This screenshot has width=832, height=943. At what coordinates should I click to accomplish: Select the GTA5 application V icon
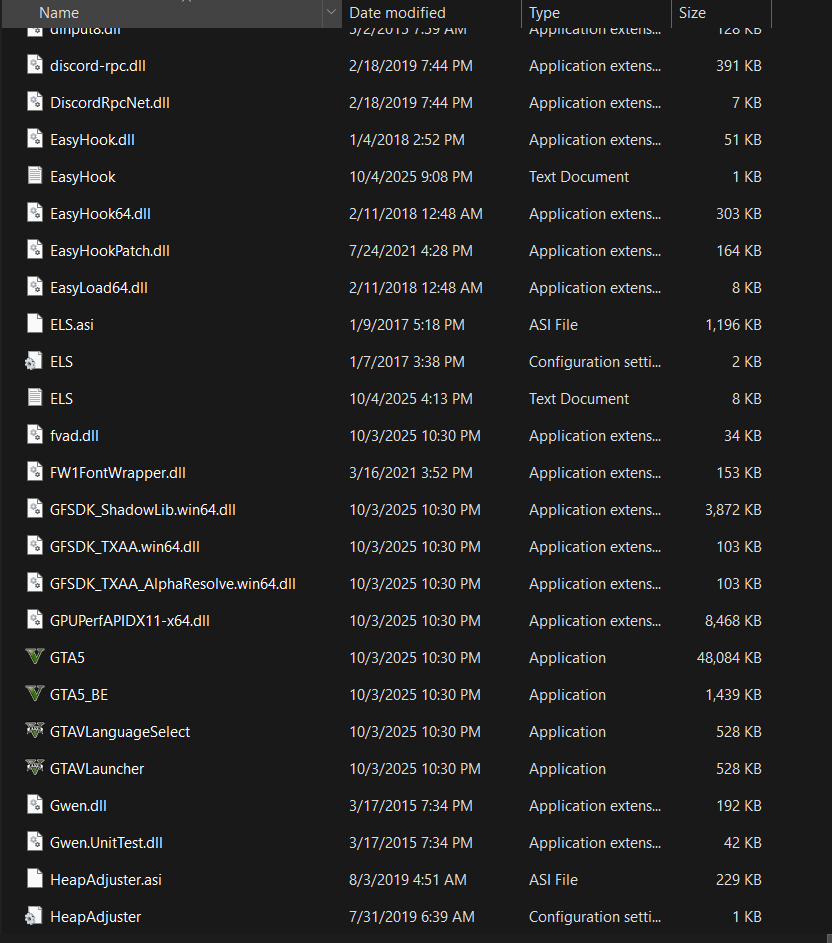pos(35,657)
